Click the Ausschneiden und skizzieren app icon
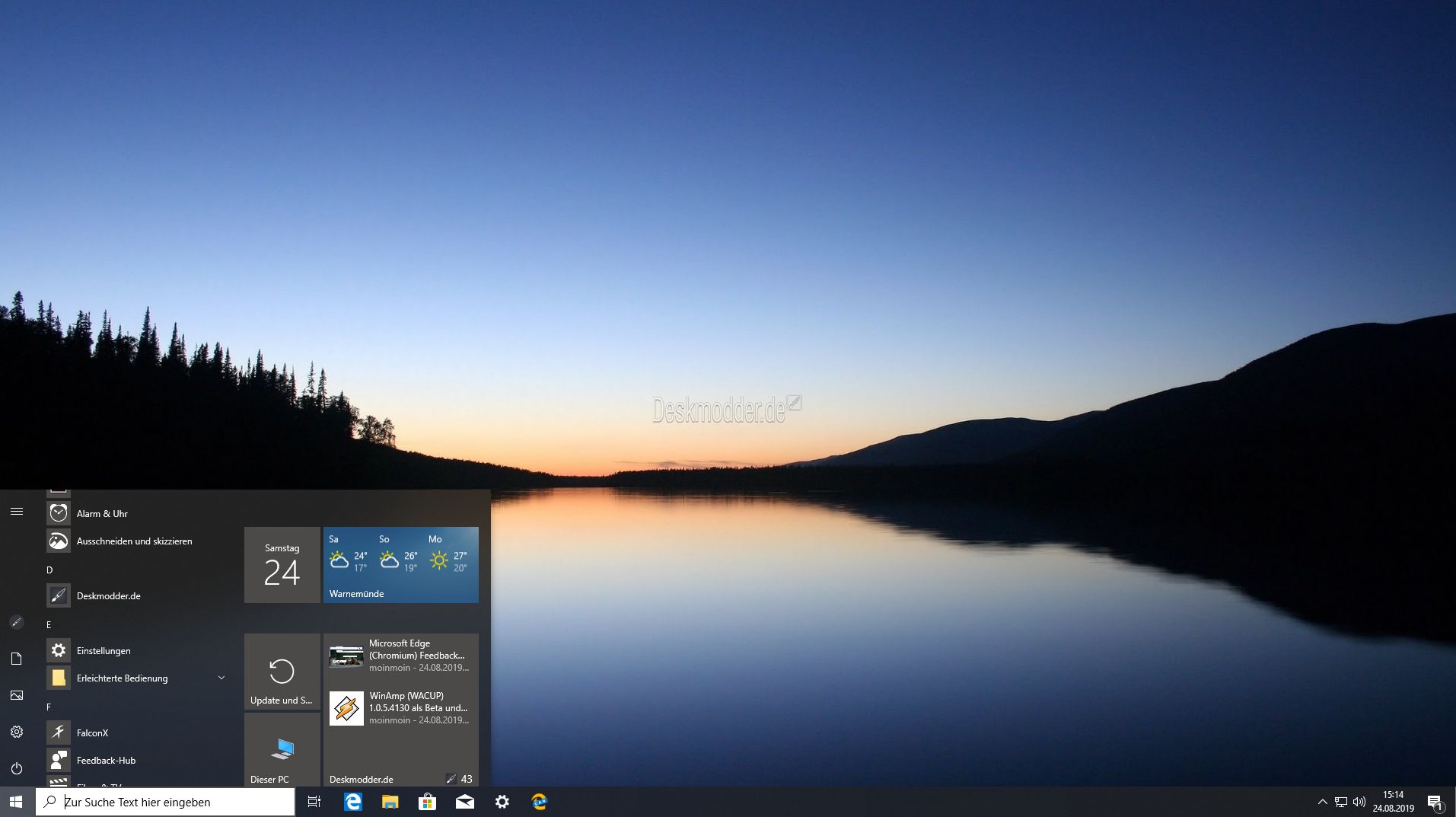Image resolution: width=1456 pixels, height=817 pixels. [59, 541]
